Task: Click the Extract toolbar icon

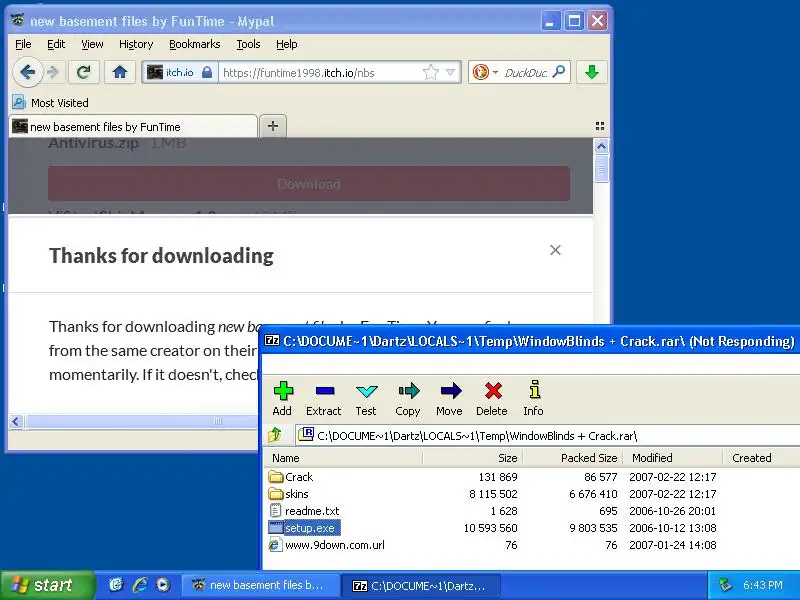Action: [x=323, y=398]
